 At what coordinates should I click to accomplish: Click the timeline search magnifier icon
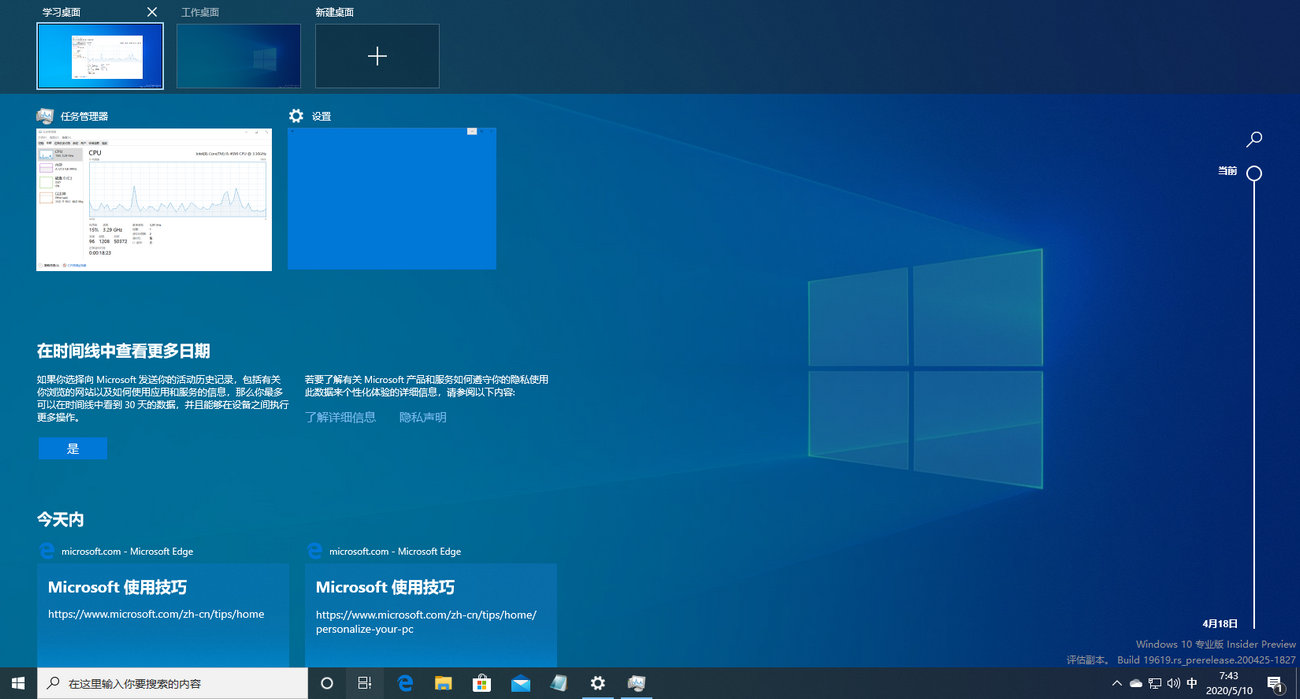(1254, 139)
